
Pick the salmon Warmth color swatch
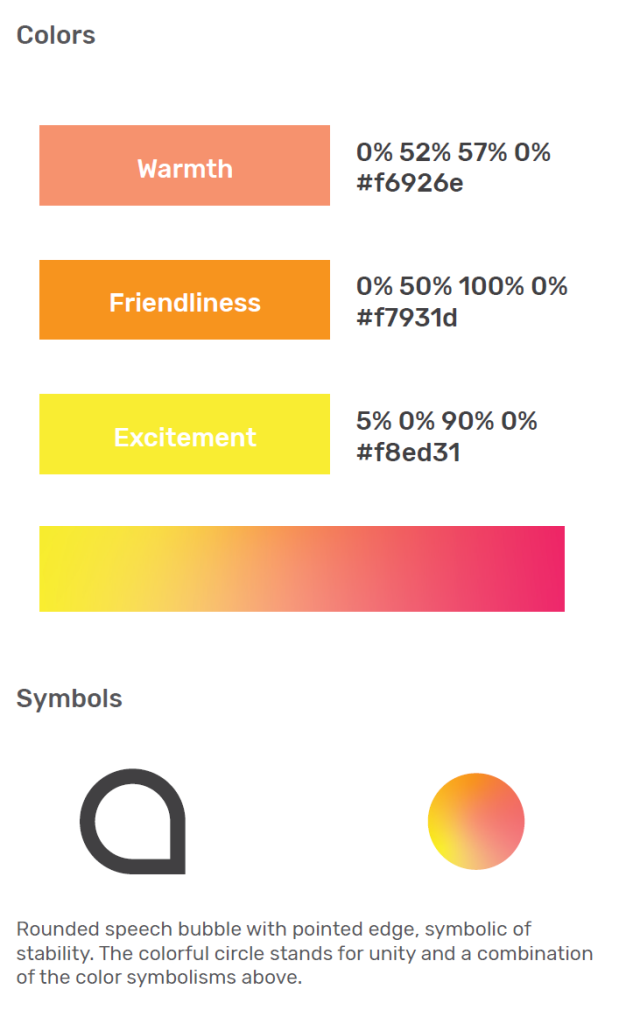[184, 165]
